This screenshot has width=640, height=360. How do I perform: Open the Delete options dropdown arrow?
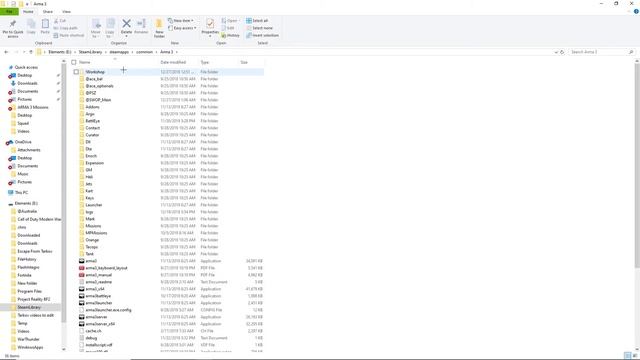(127, 36)
